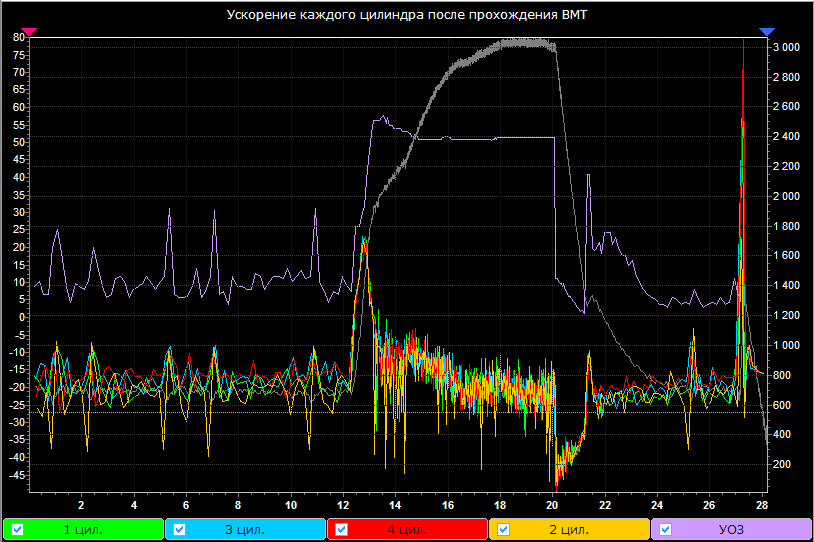The image size is (814, 542).
Task: Select the blue triangle marker above the right axis
Action: coord(767,32)
